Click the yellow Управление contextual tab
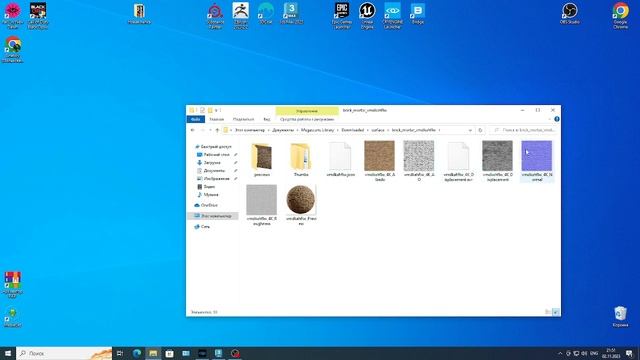 [x=307, y=111]
